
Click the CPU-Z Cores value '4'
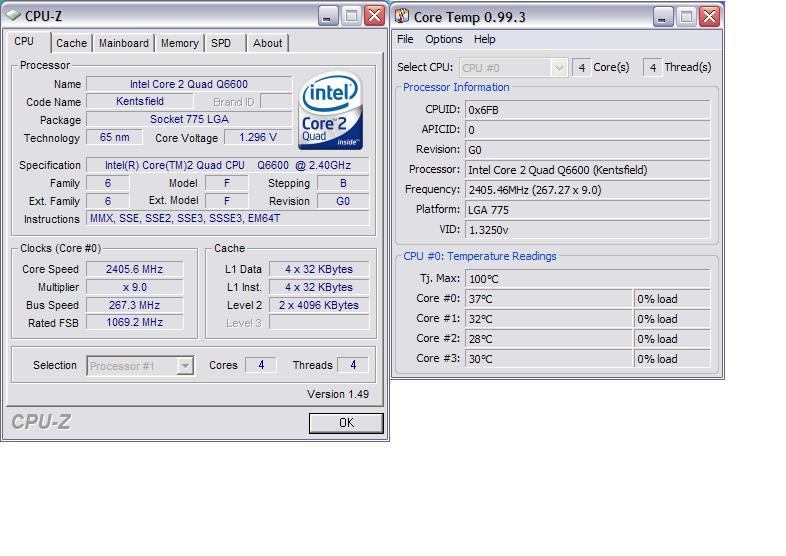pyautogui.click(x=261, y=365)
